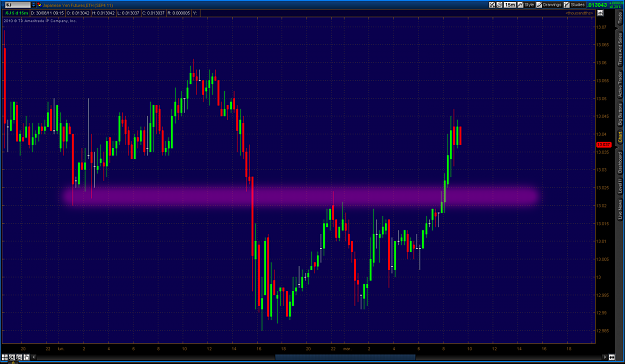Click the R: 0.000005 range value
Screen dimensions: 625x364
tap(179, 13)
